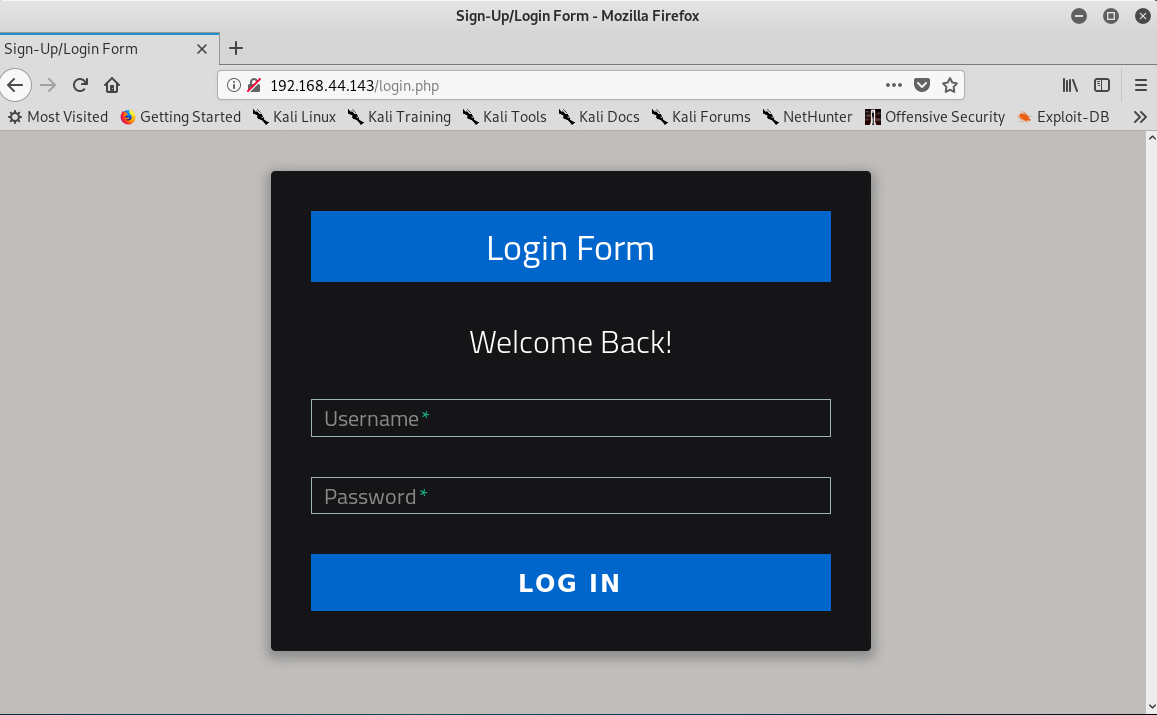
Task: Minimize the Firefox window
Action: 1079,15
